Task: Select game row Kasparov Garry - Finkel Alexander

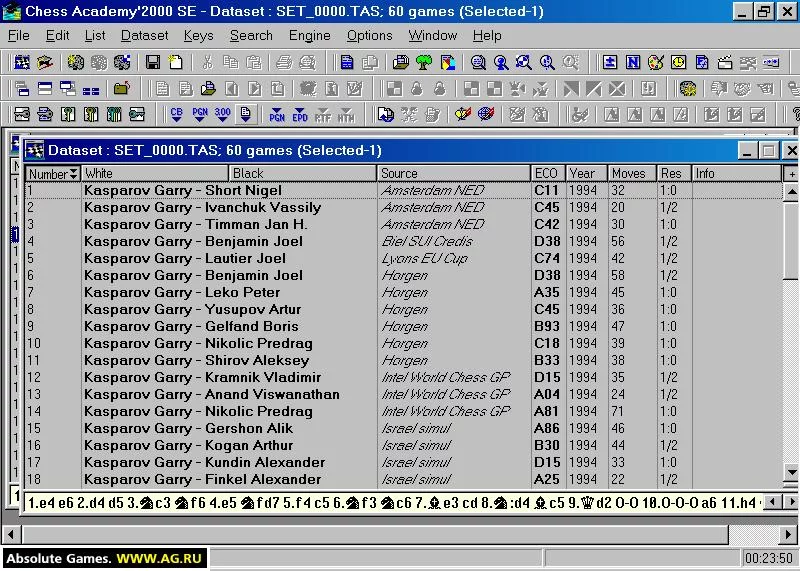Action: click(x=404, y=479)
